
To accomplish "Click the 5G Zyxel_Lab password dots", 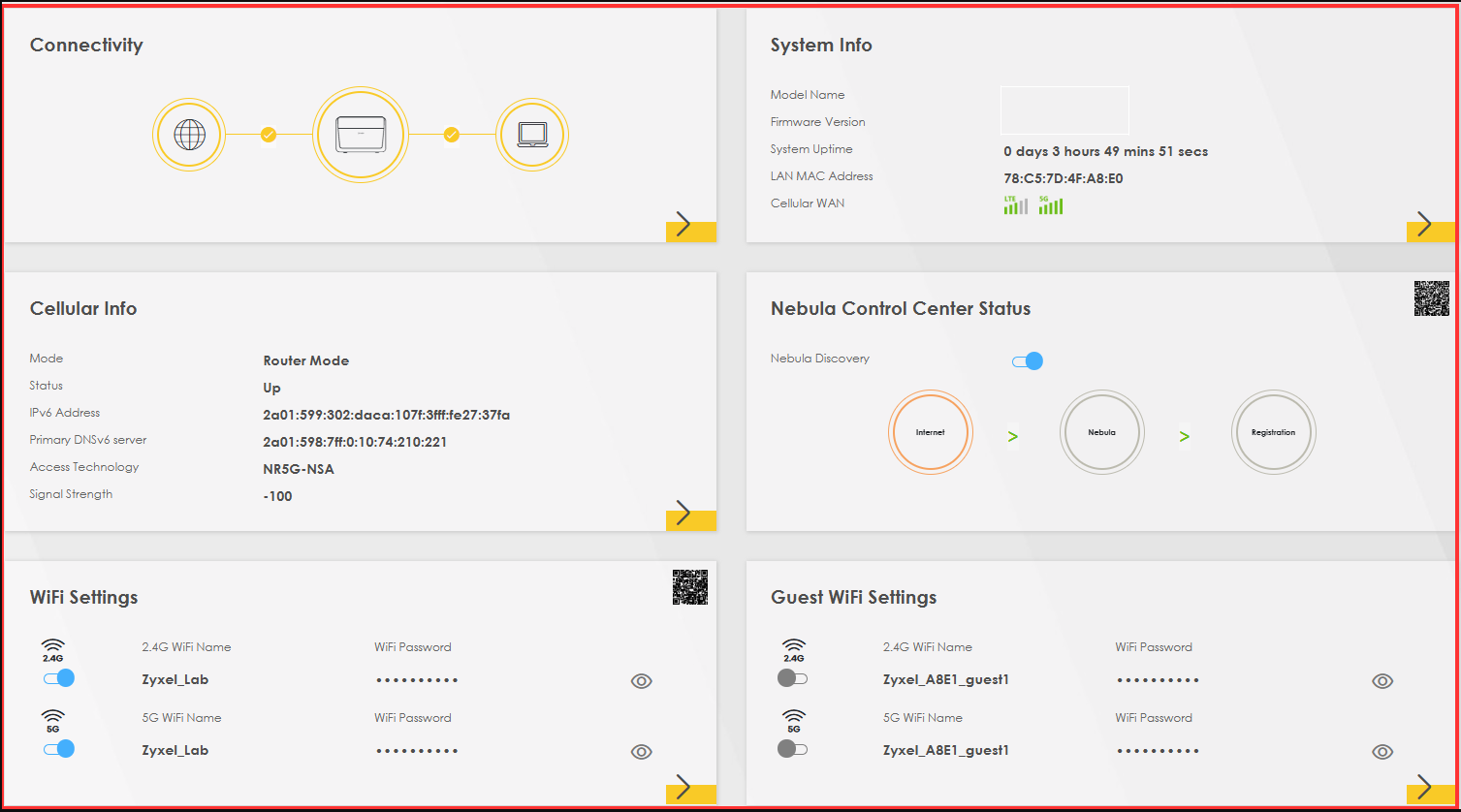I will (x=417, y=751).
